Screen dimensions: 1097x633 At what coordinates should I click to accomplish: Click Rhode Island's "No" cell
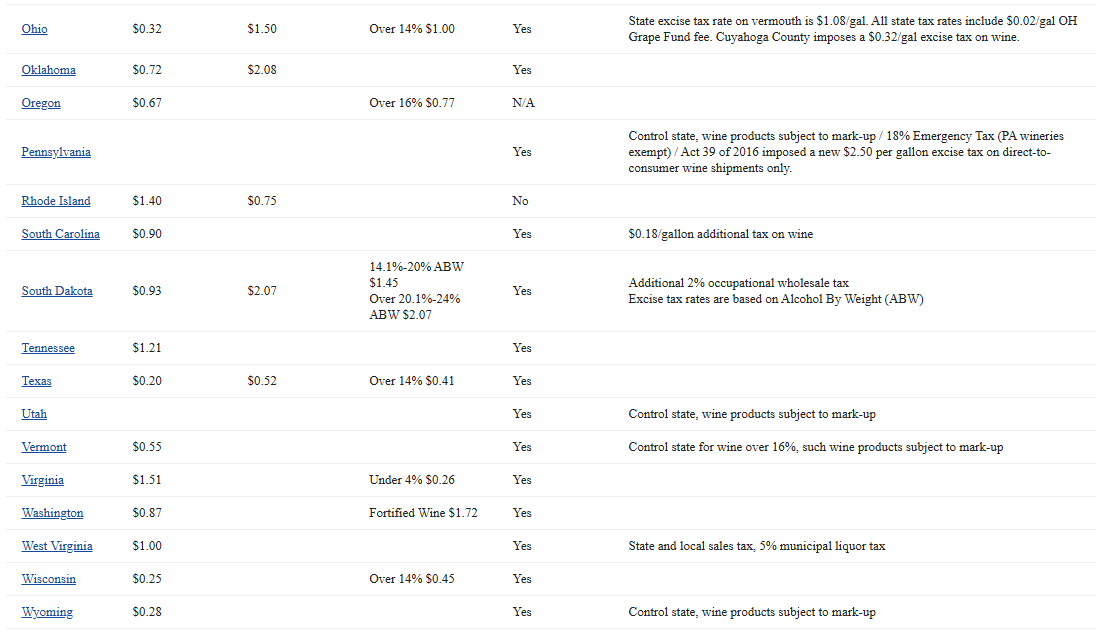pos(520,201)
